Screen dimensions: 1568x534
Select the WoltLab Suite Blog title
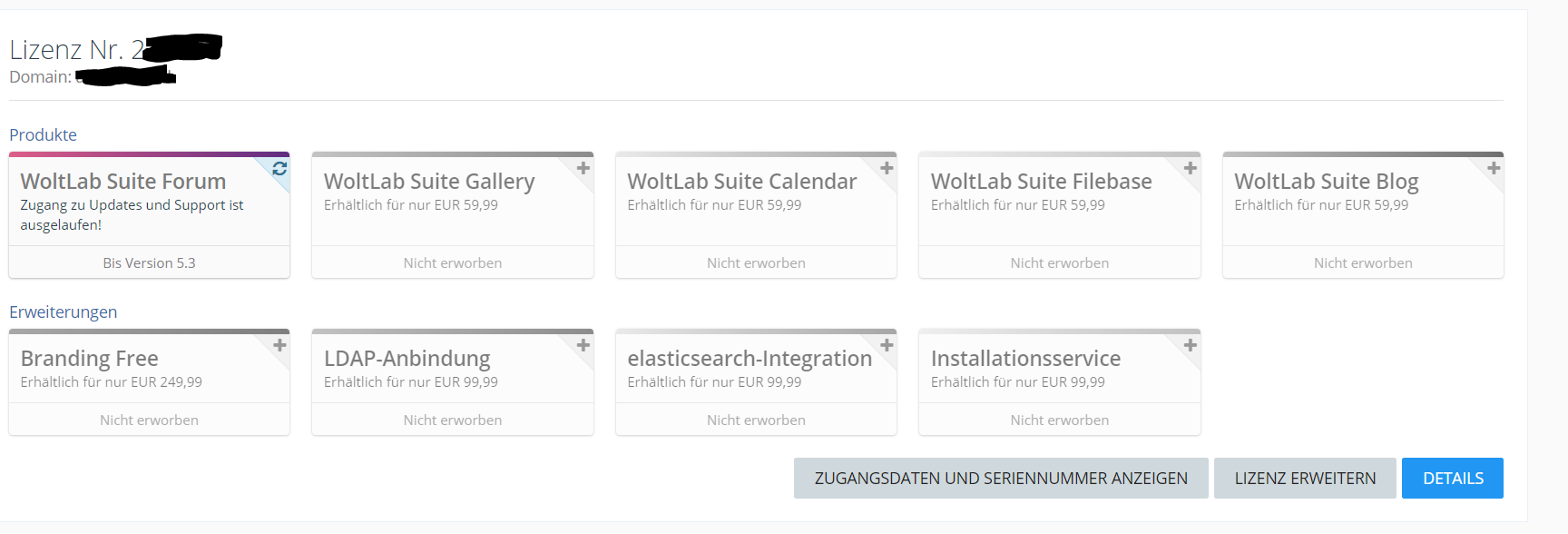coord(1326,182)
